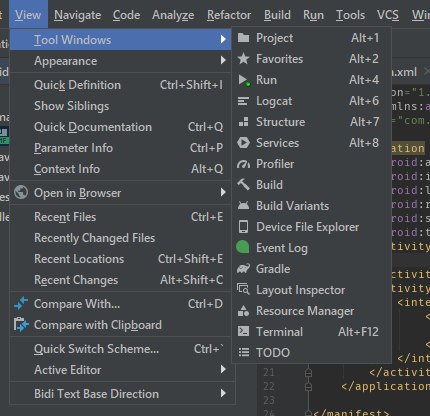Click the Structure blocks icon
Image resolution: width=430 pixels, height=416 pixels.
pos(243,122)
